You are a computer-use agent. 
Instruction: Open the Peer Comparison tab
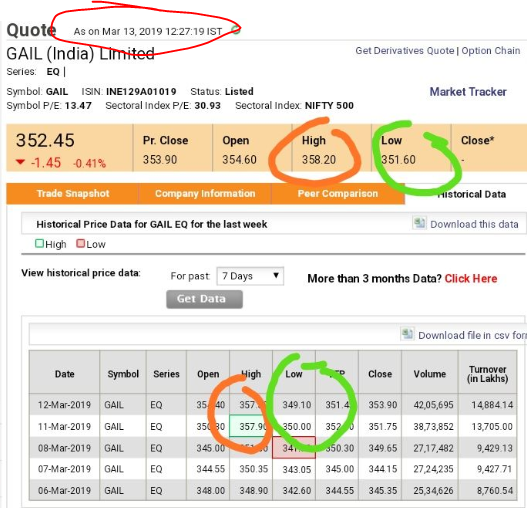[338, 194]
